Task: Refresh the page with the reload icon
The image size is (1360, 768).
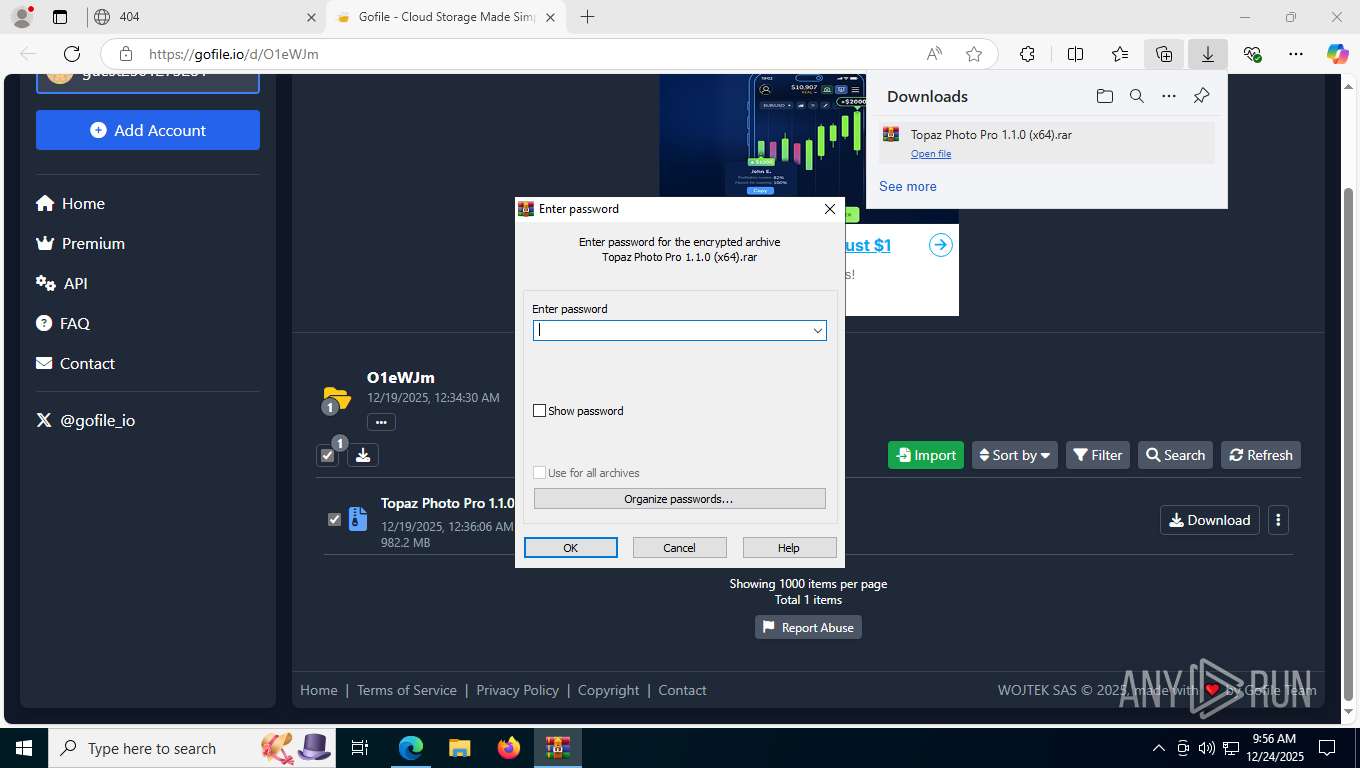Action: (x=72, y=54)
